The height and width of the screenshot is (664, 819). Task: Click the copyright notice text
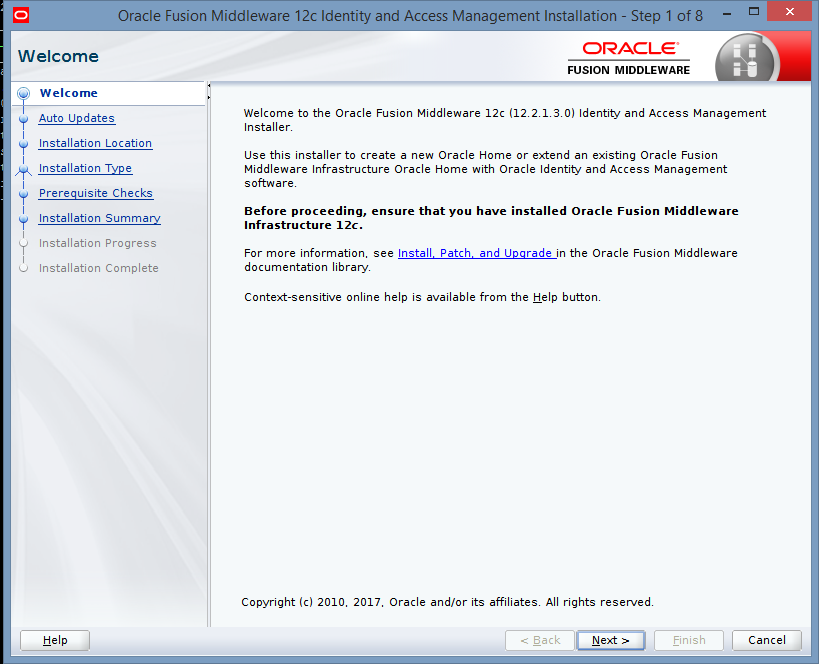(447, 602)
